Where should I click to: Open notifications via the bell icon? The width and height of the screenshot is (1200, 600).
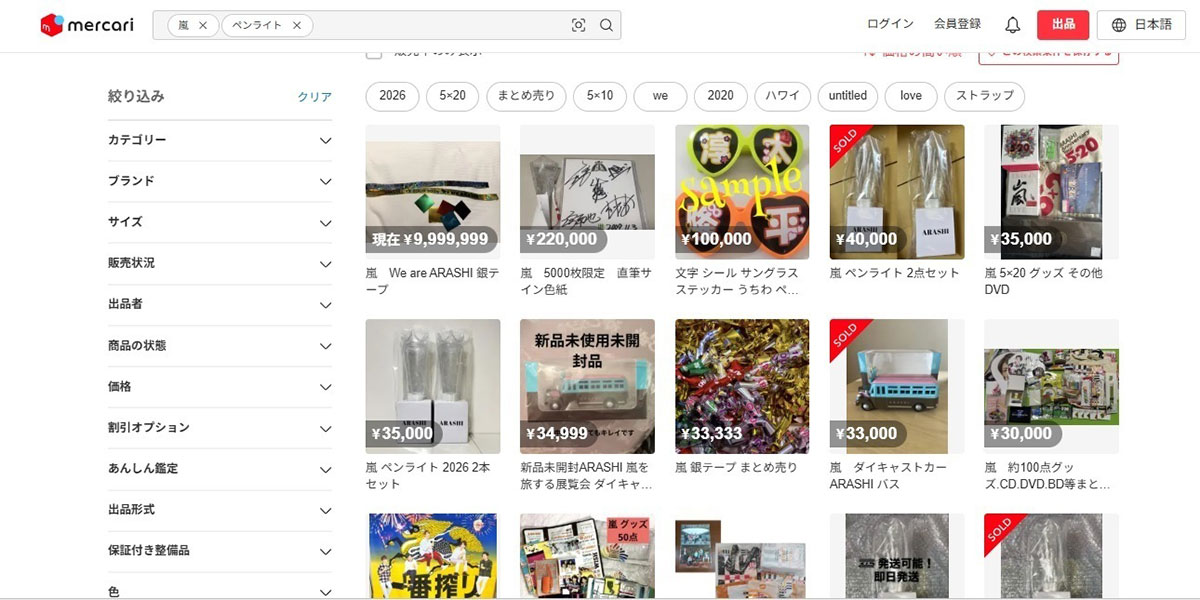pyautogui.click(x=1012, y=23)
